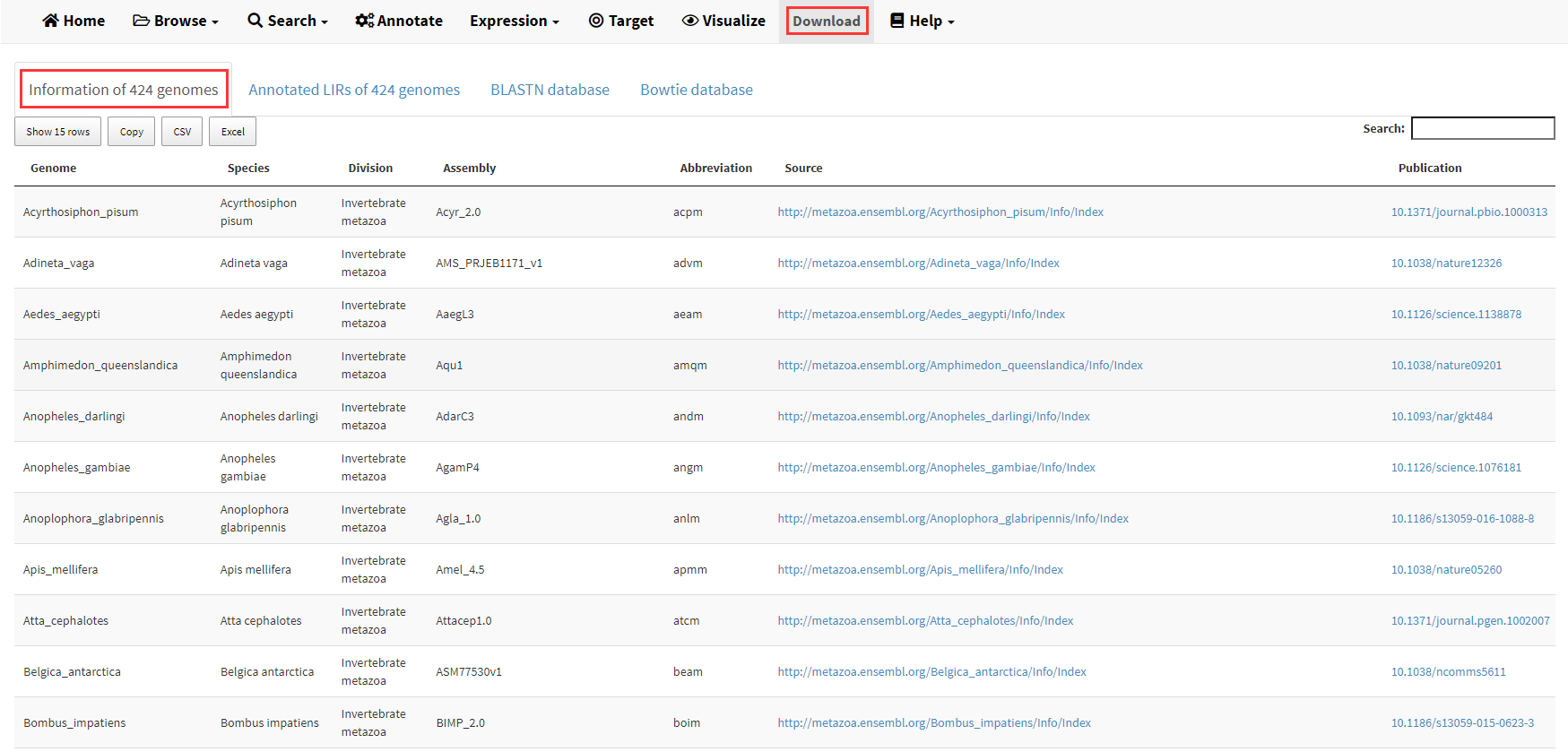Screen dimensions: 1568x752
Task: Click the Annotate gears icon
Action: 364,21
